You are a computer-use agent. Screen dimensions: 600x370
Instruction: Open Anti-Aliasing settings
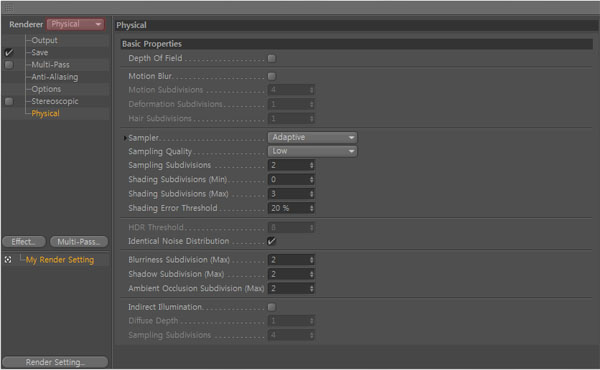(55, 77)
